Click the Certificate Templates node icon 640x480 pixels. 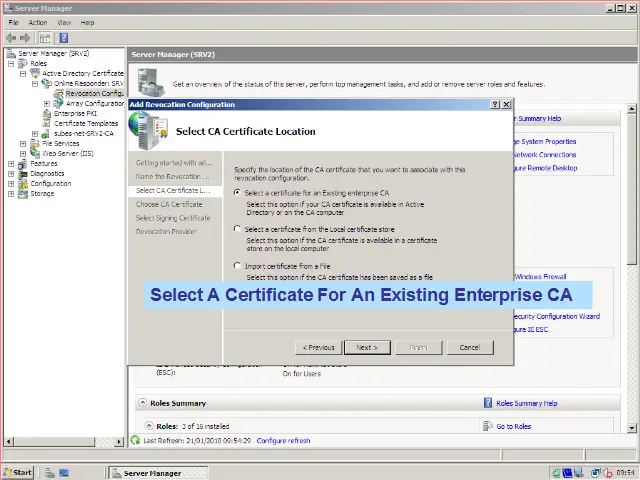coord(47,123)
